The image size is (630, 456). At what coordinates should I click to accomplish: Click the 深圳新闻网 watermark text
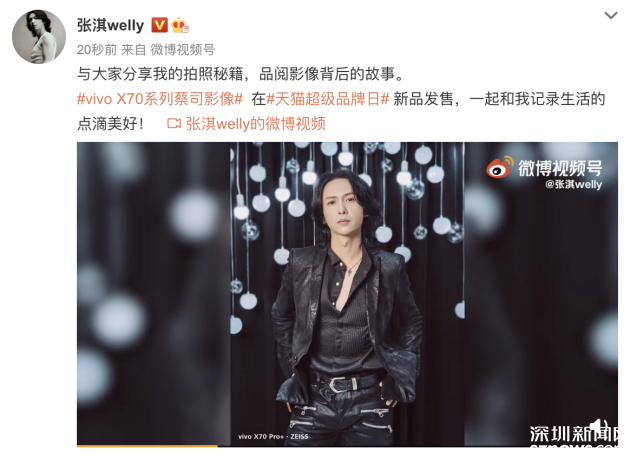(573, 434)
